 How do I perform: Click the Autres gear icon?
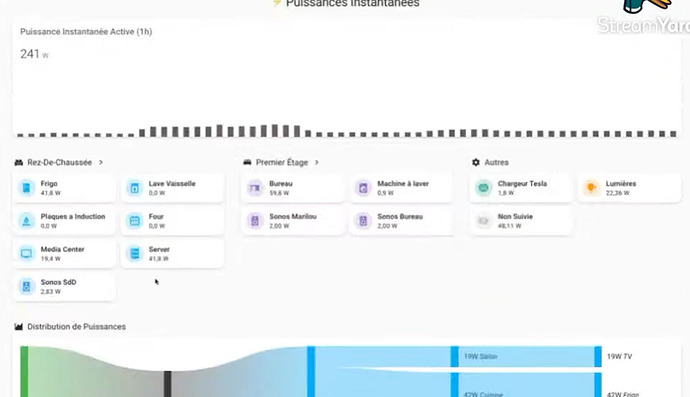476,162
